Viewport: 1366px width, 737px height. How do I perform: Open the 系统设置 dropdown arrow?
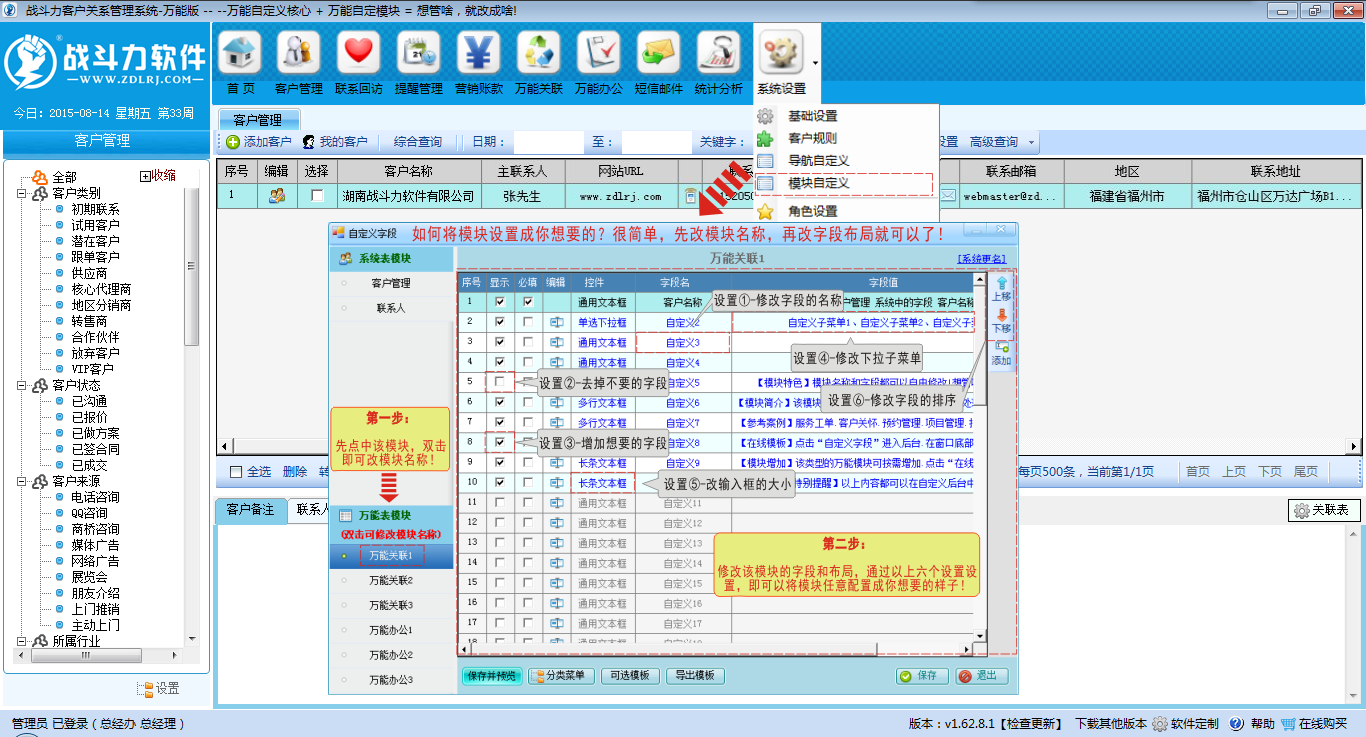[815, 63]
